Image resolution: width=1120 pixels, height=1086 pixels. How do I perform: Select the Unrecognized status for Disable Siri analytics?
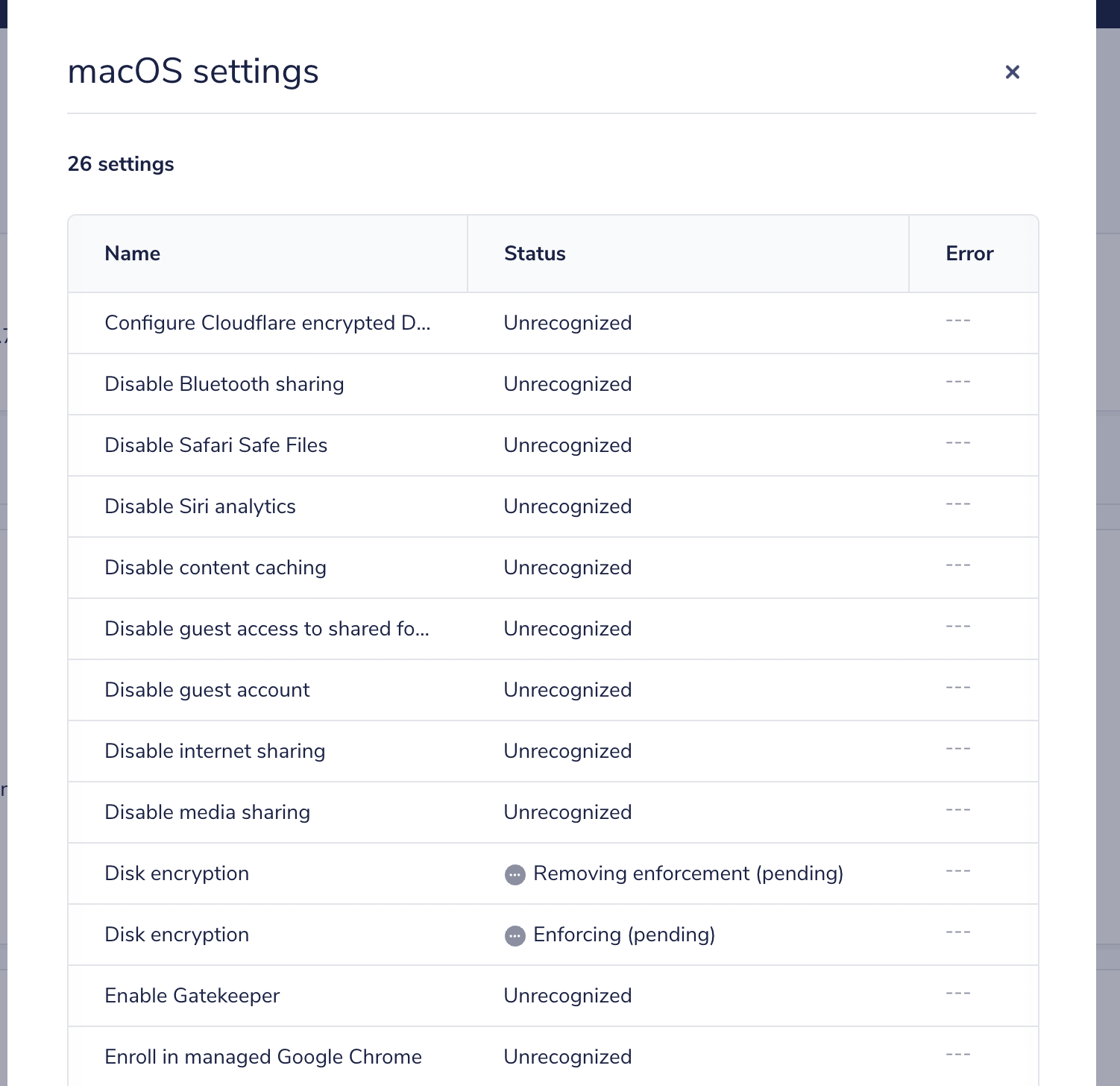[567, 506]
